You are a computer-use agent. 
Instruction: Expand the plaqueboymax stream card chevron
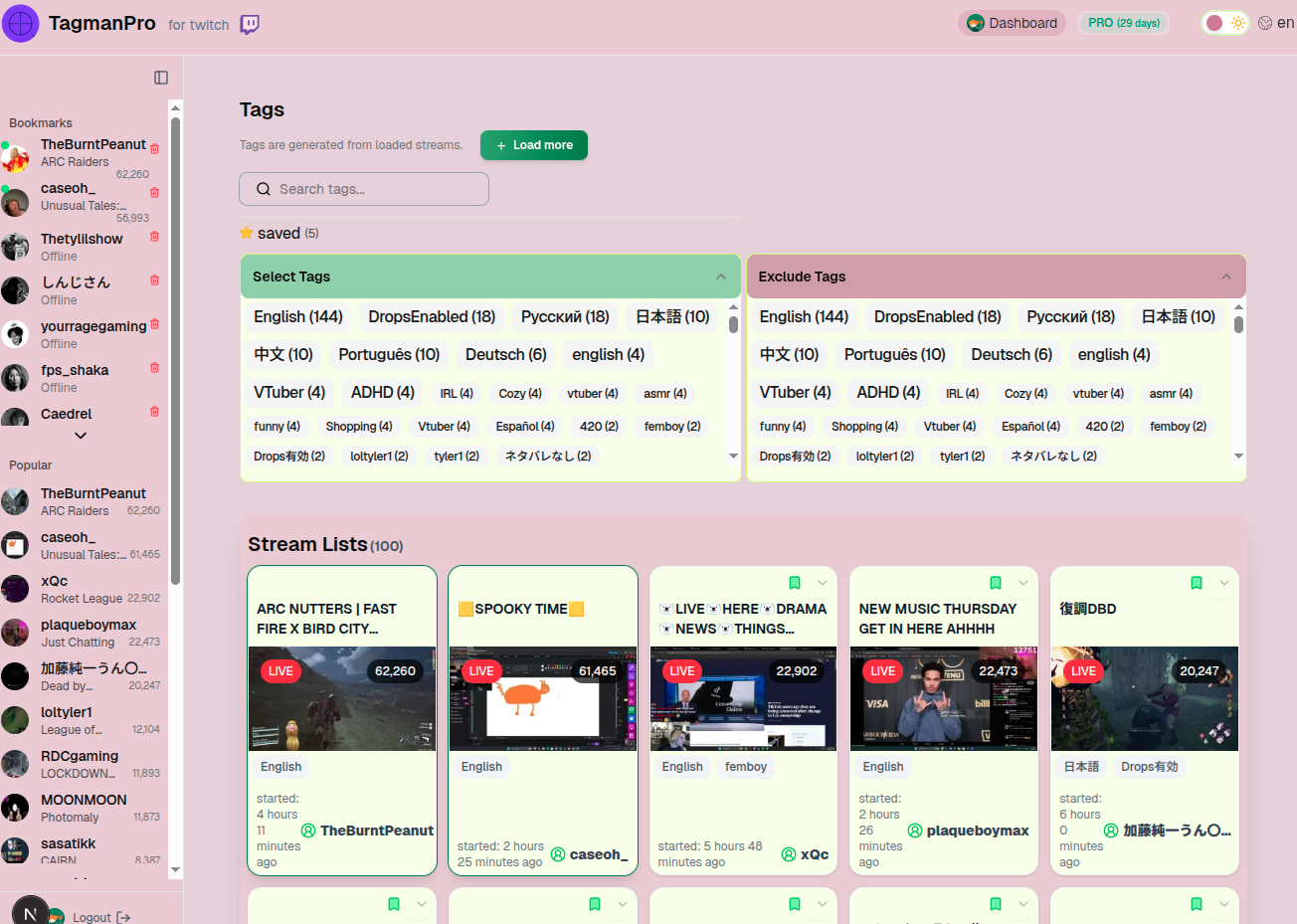pos(1023,583)
